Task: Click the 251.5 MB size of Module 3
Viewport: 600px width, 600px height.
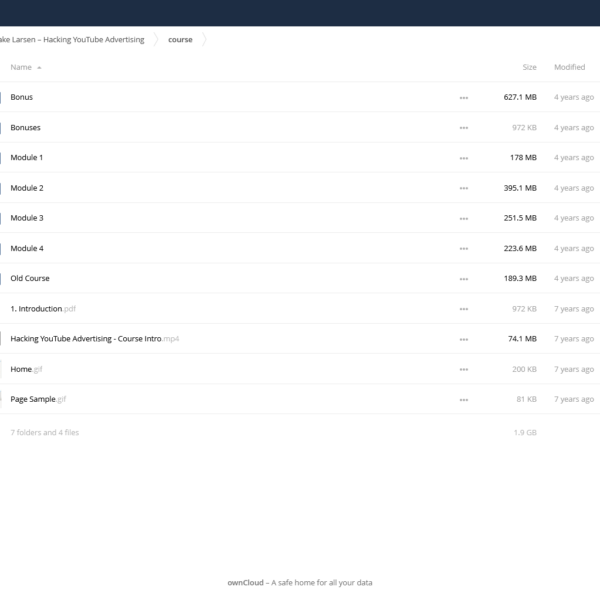Action: (x=520, y=218)
